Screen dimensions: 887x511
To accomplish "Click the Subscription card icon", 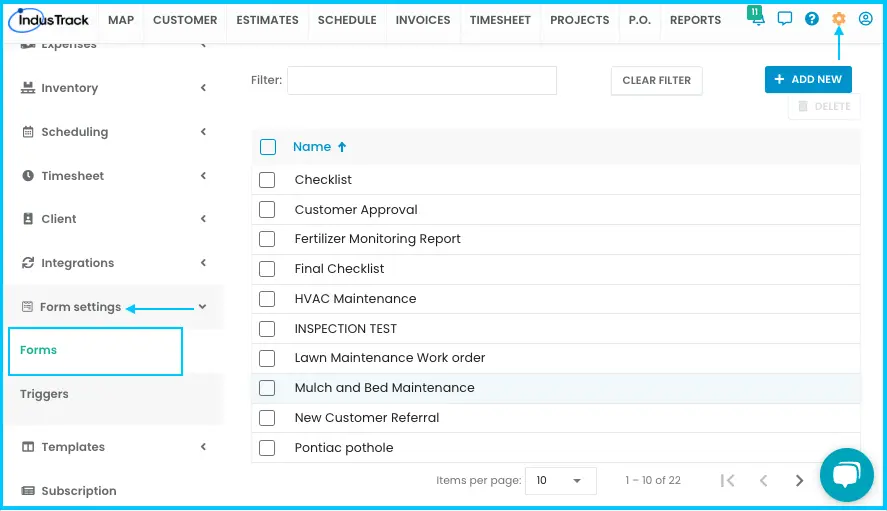I will coord(28,491).
